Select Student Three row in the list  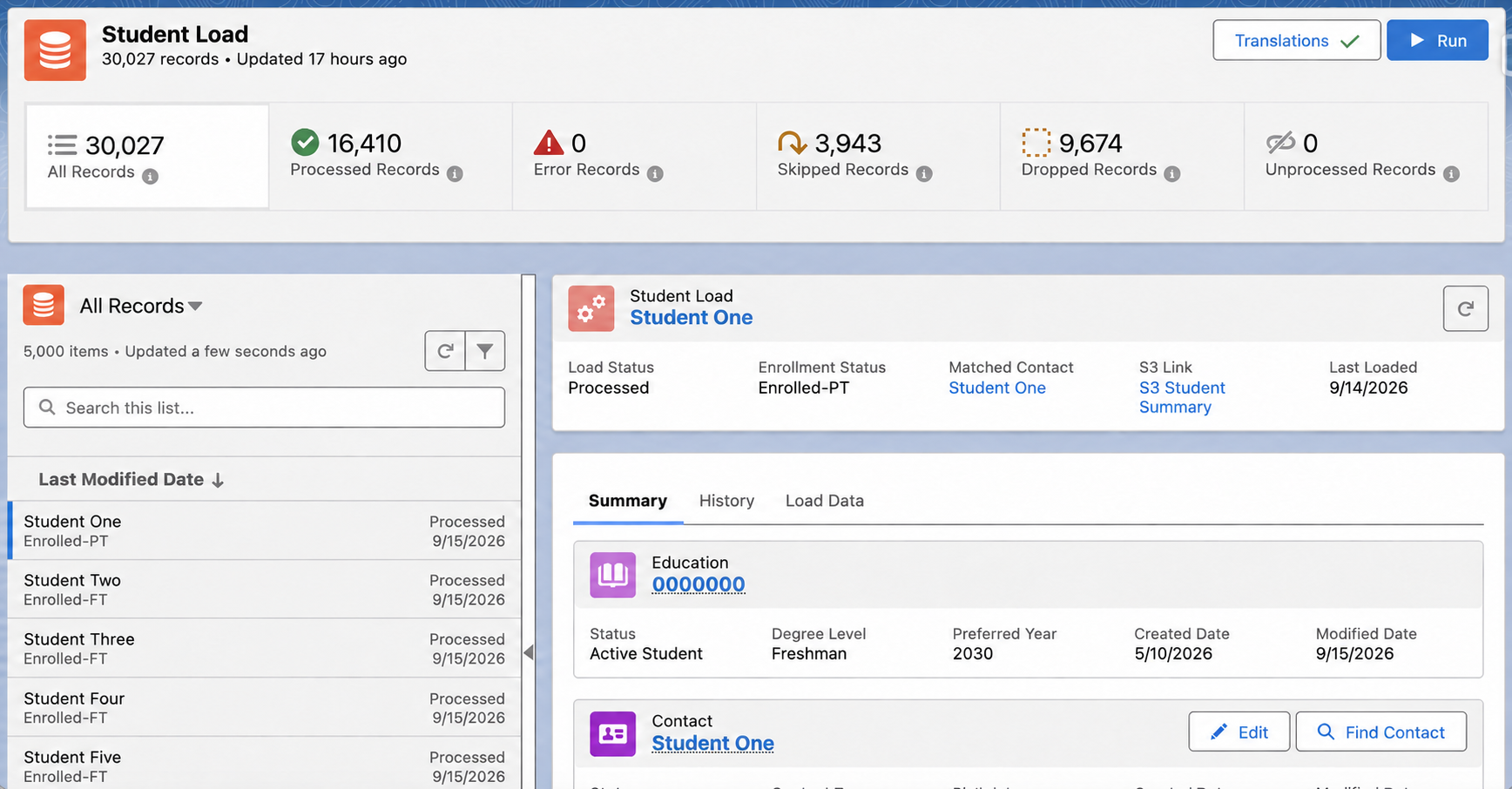coord(265,649)
